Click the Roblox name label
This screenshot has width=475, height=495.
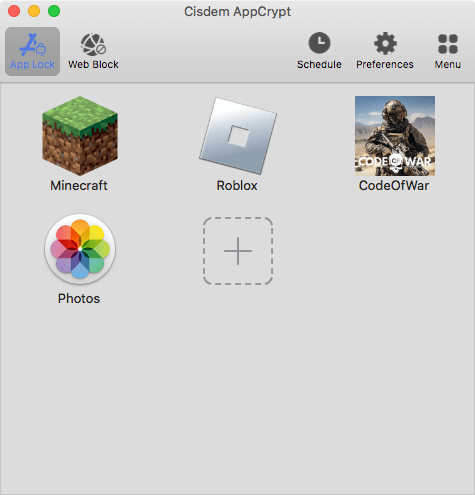(x=237, y=186)
